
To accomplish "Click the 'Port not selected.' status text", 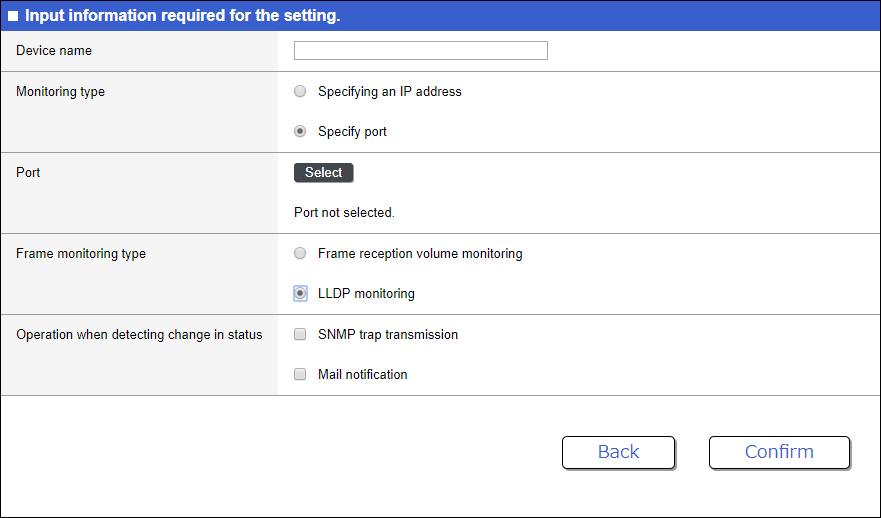I will (344, 213).
